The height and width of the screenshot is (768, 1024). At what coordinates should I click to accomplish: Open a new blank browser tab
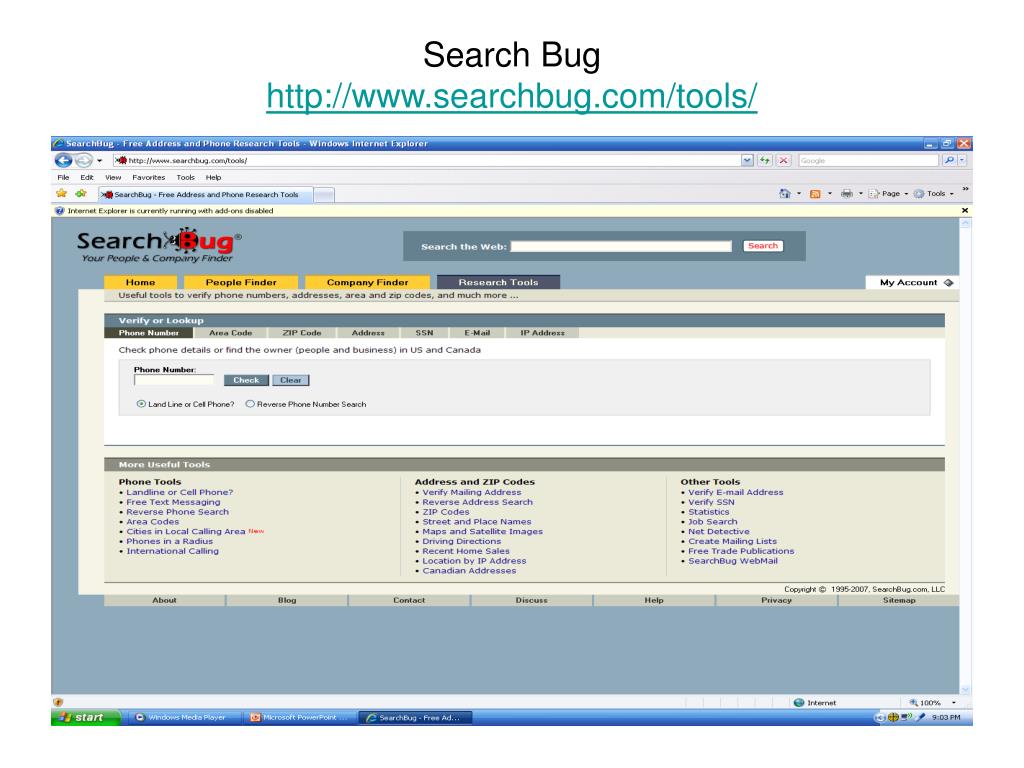(x=324, y=195)
